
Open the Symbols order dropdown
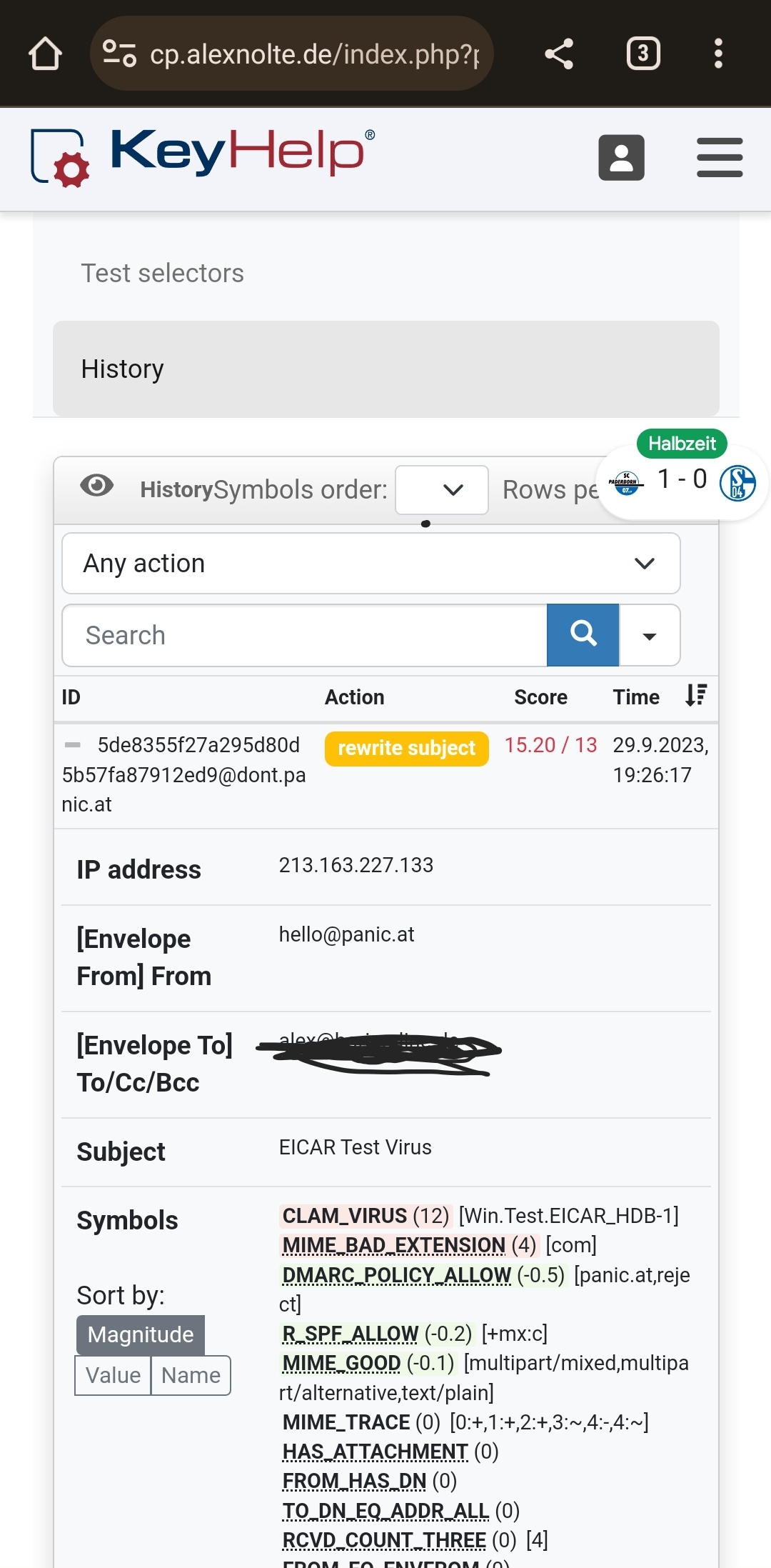(x=442, y=490)
